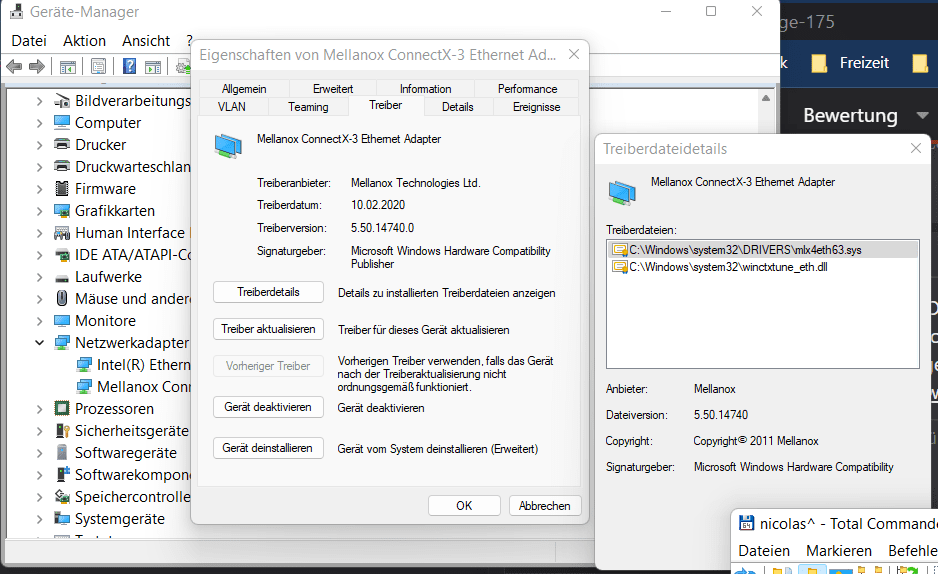The image size is (938, 574).
Task: Click the Prozessoren chip icon
Action: (x=62, y=408)
